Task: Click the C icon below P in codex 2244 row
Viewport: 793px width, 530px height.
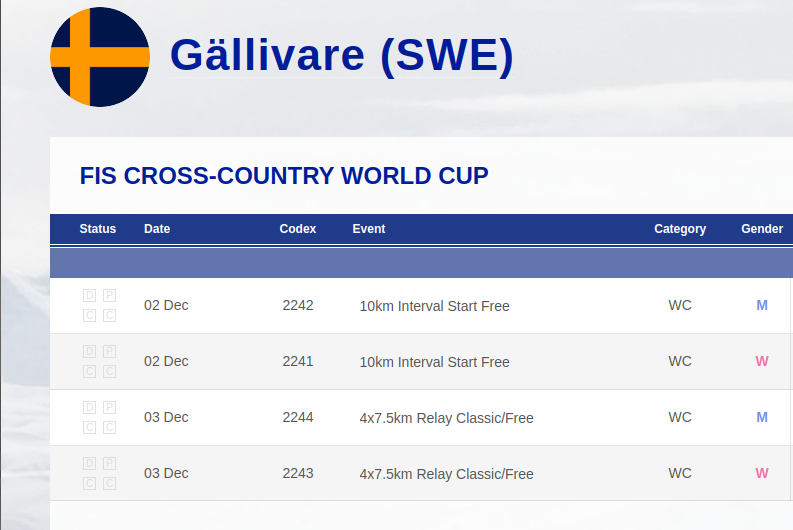Action: 109,428
